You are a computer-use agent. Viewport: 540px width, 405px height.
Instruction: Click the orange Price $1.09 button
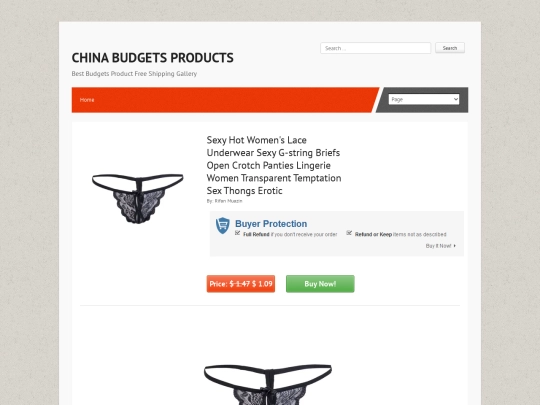coord(241,284)
